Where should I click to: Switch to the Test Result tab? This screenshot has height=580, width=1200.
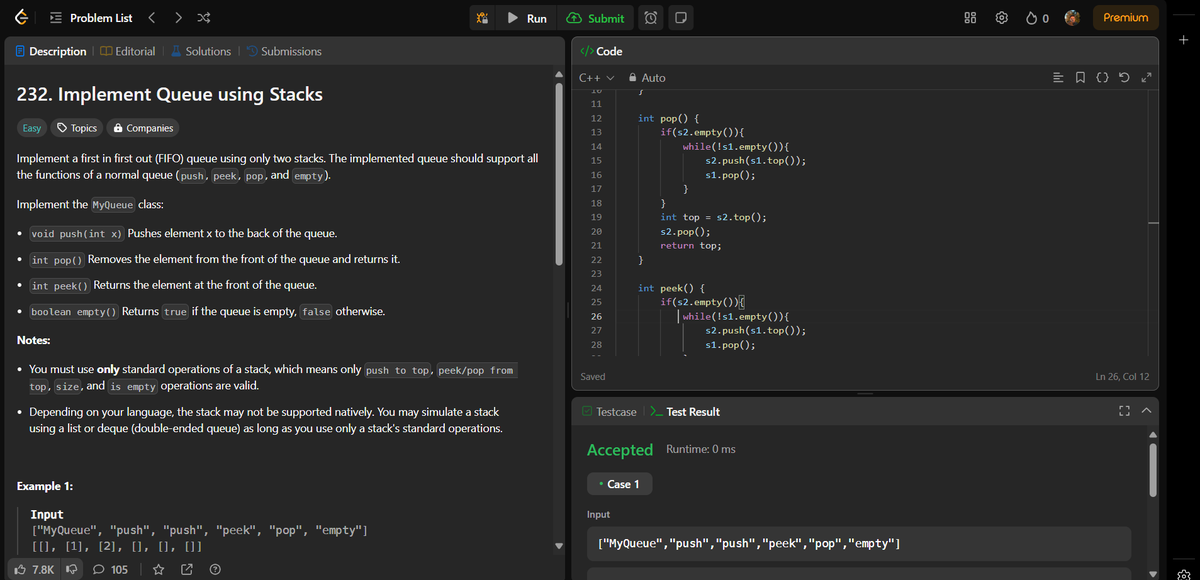click(684, 411)
